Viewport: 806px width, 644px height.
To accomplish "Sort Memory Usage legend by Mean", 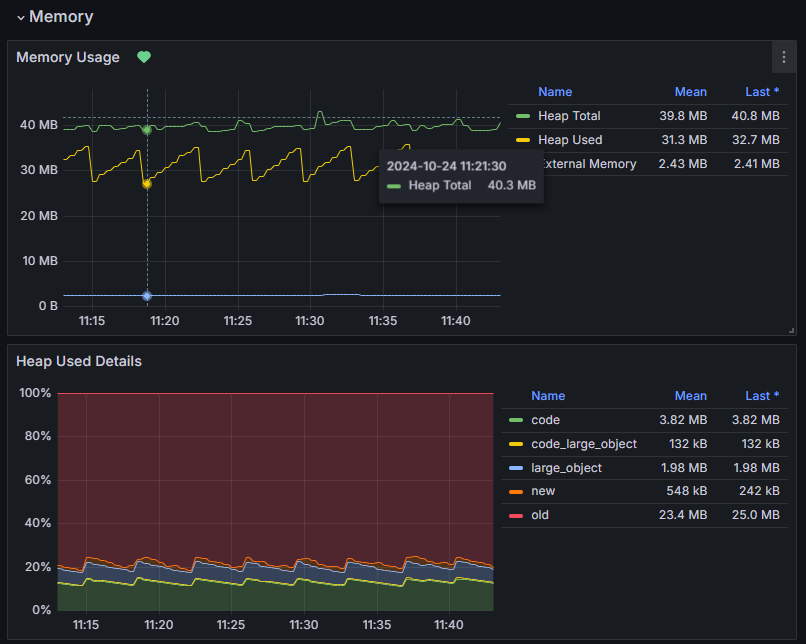I will pyautogui.click(x=690, y=92).
